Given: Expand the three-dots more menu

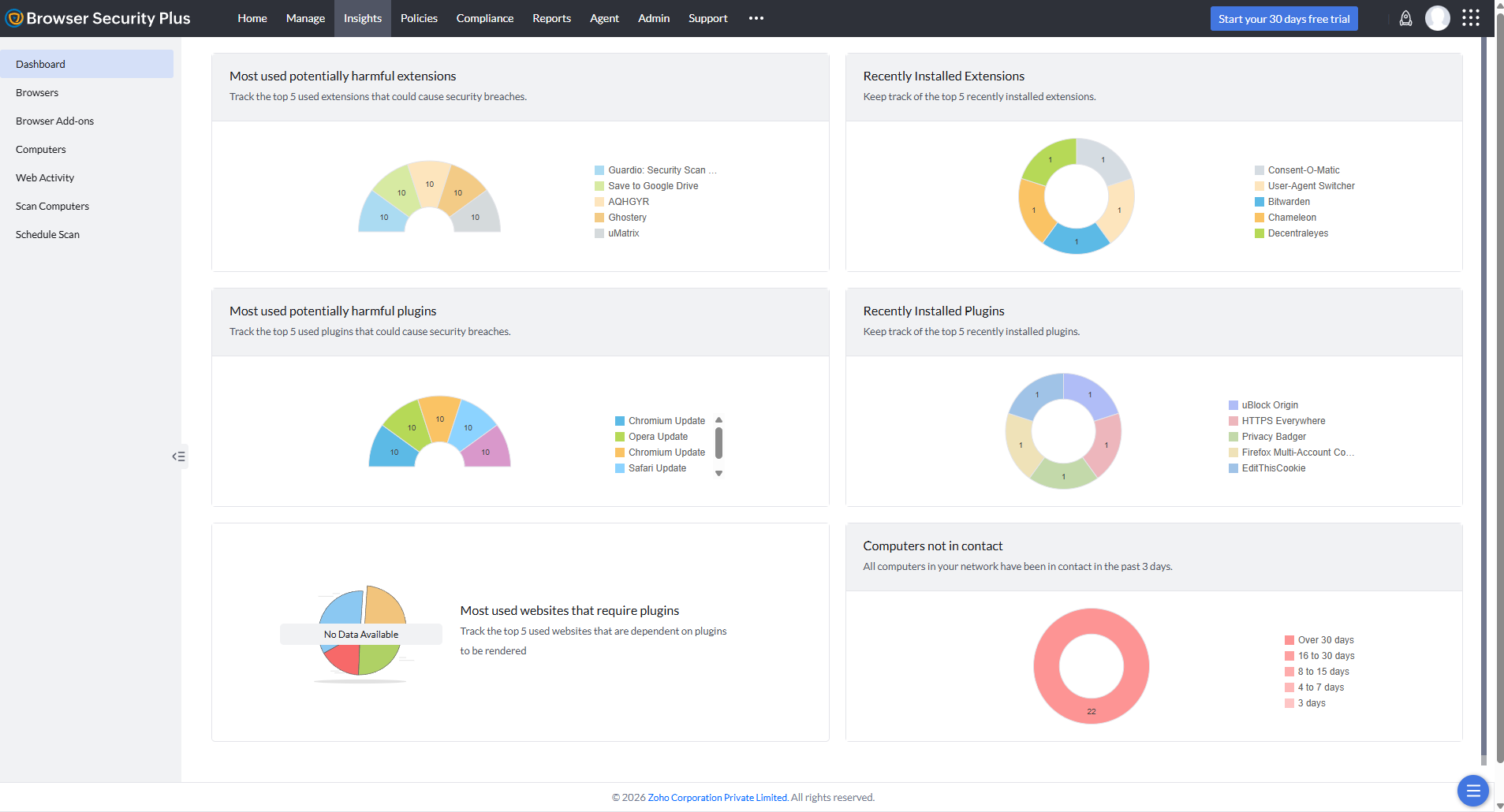Looking at the screenshot, I should [756, 18].
